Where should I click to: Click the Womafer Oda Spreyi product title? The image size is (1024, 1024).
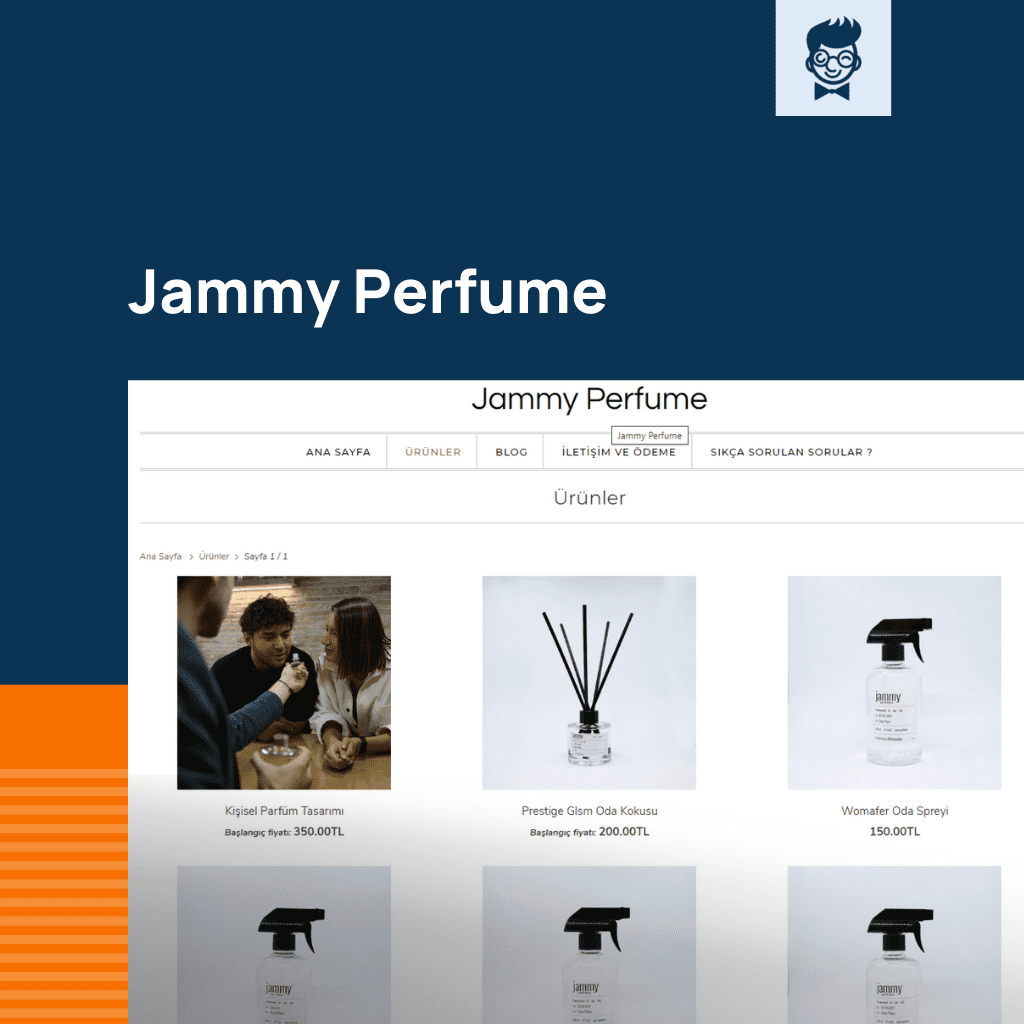(x=894, y=810)
